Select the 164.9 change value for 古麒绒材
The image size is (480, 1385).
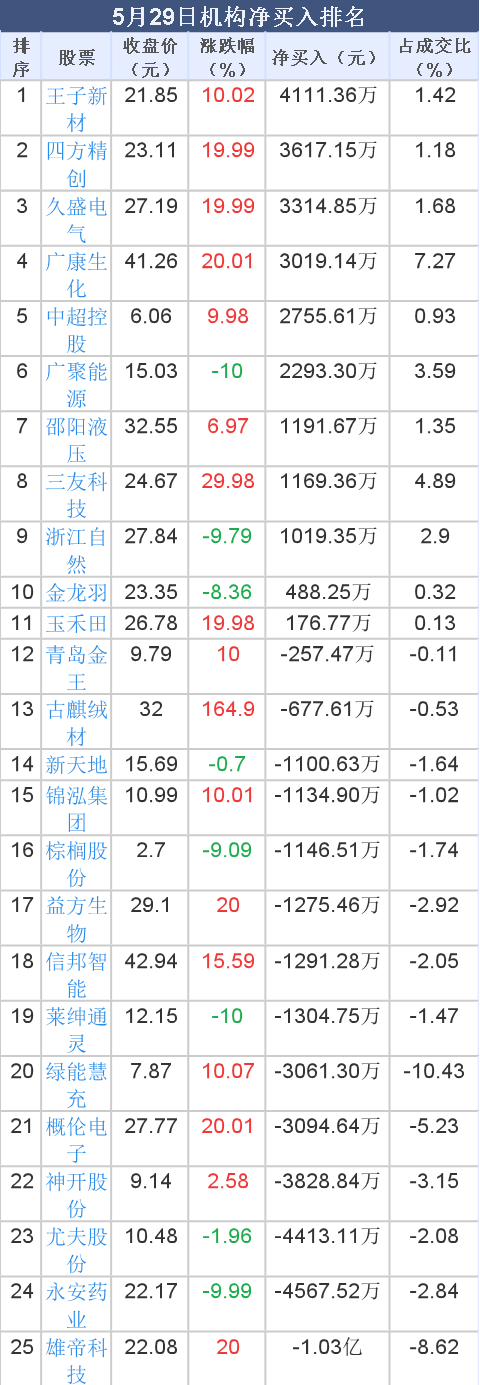[x=227, y=710]
